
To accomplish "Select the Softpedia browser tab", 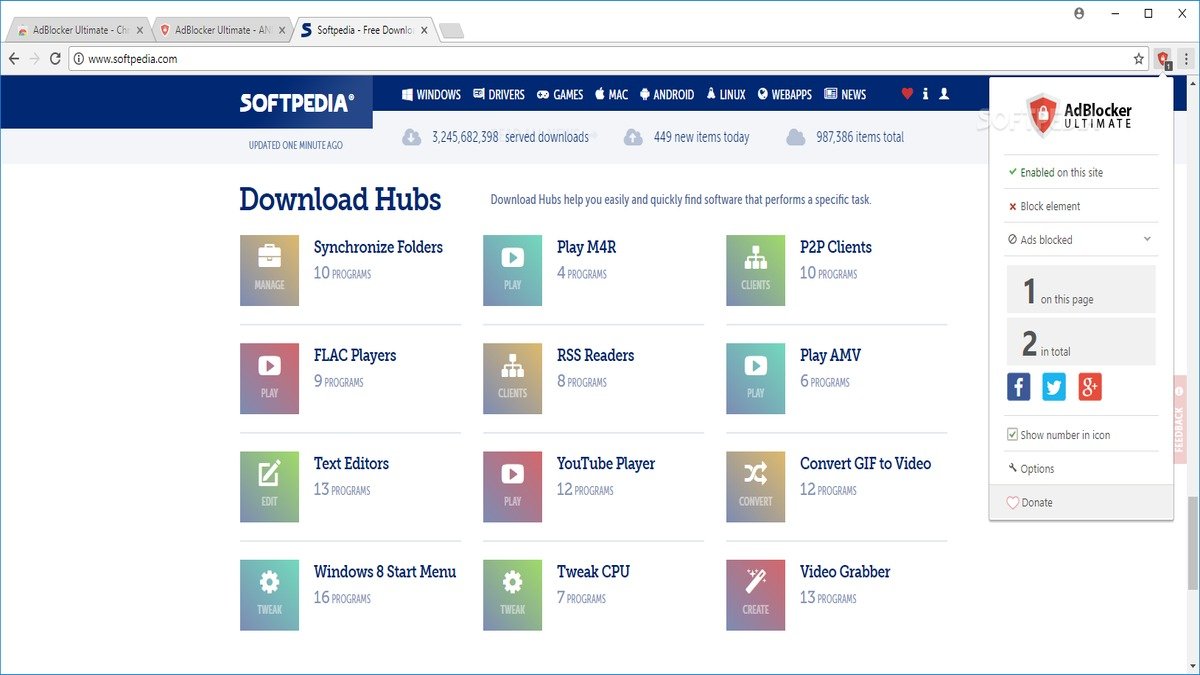I will tap(364, 30).
